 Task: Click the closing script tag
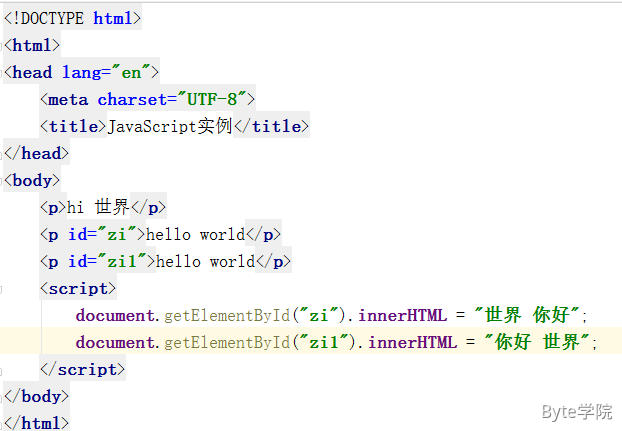coord(82,369)
